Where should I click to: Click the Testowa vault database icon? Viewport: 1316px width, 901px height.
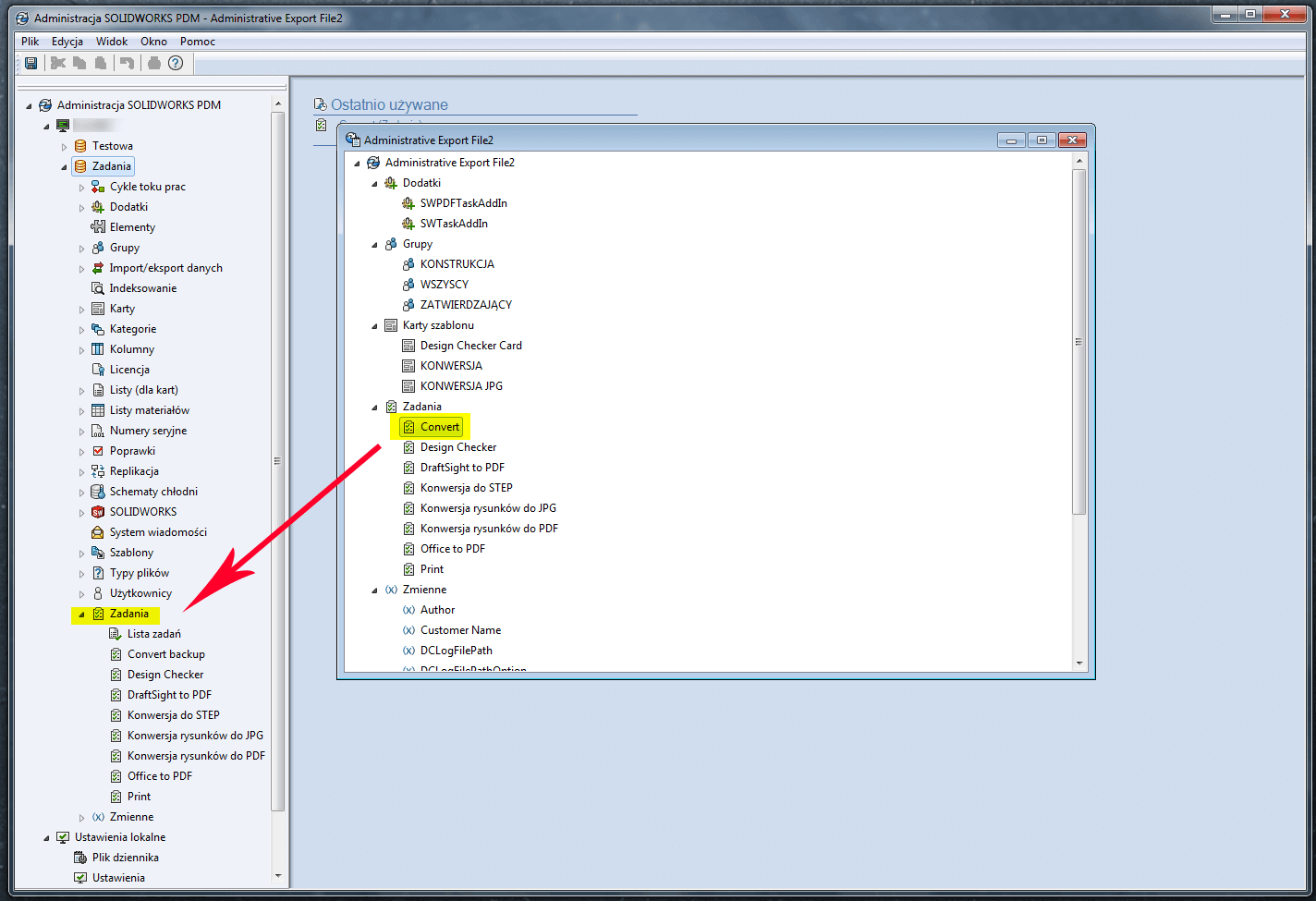(80, 146)
